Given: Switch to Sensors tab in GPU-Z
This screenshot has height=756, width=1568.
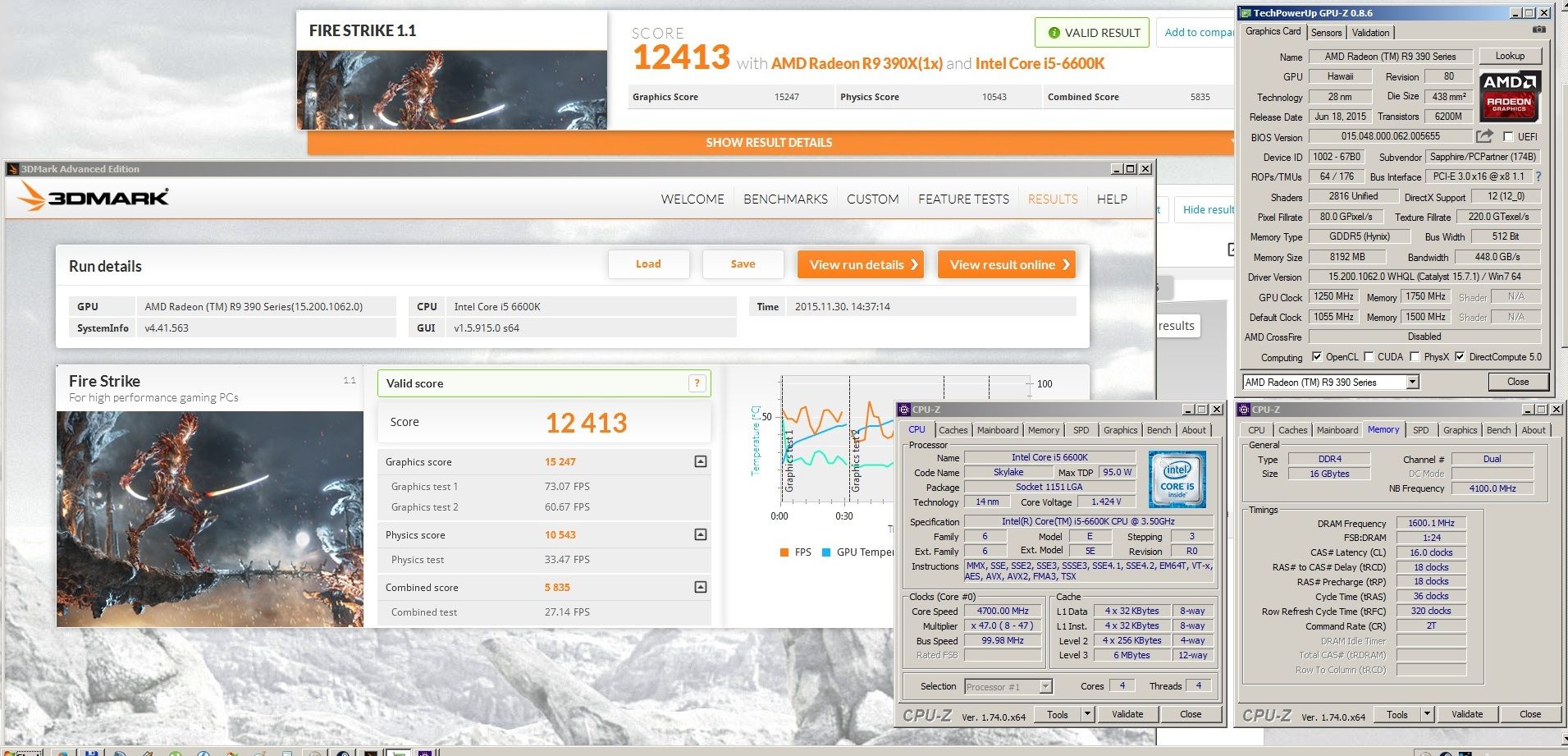Looking at the screenshot, I should 1326,33.
